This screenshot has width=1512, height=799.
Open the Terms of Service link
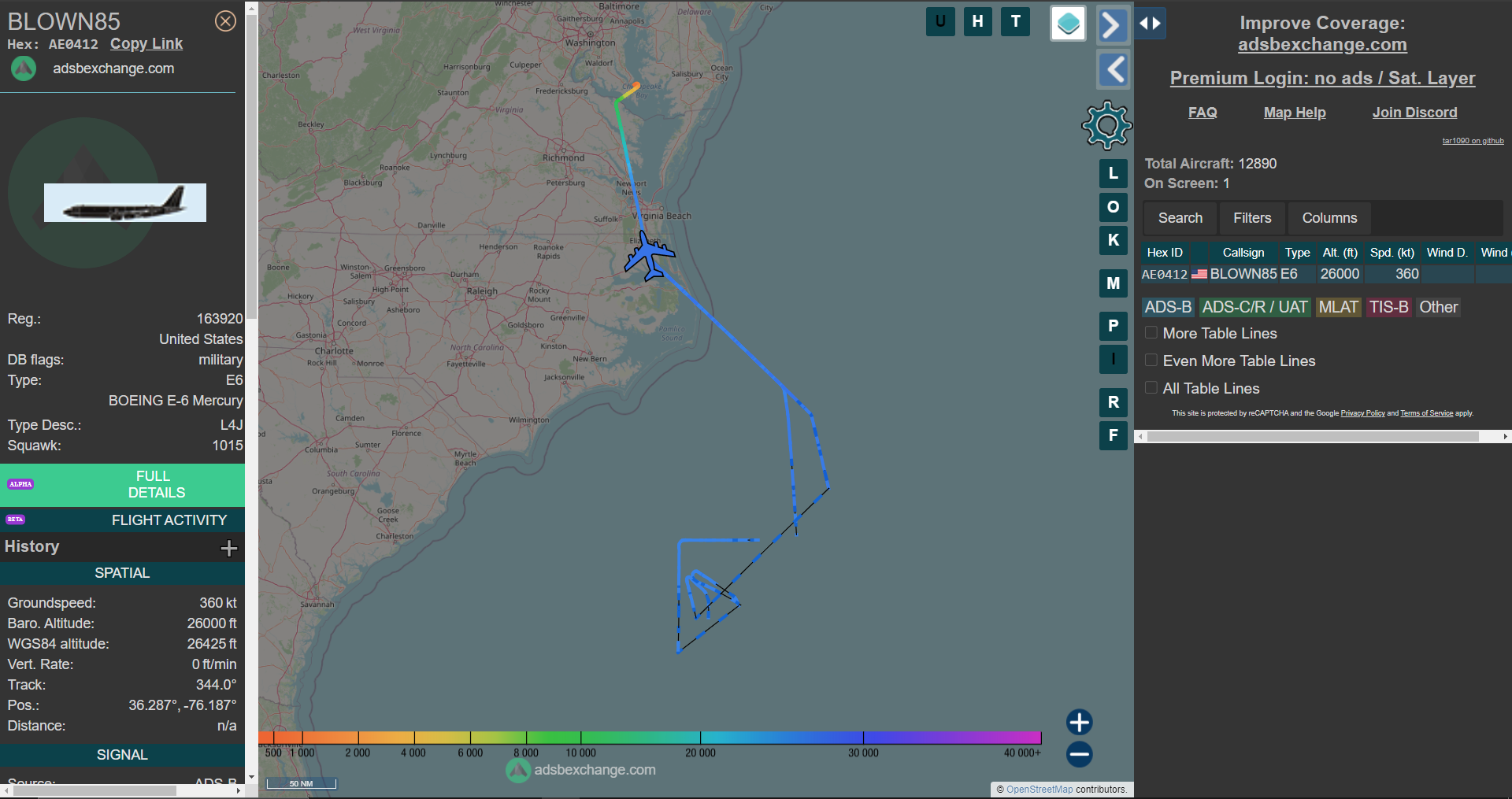coord(1426,413)
